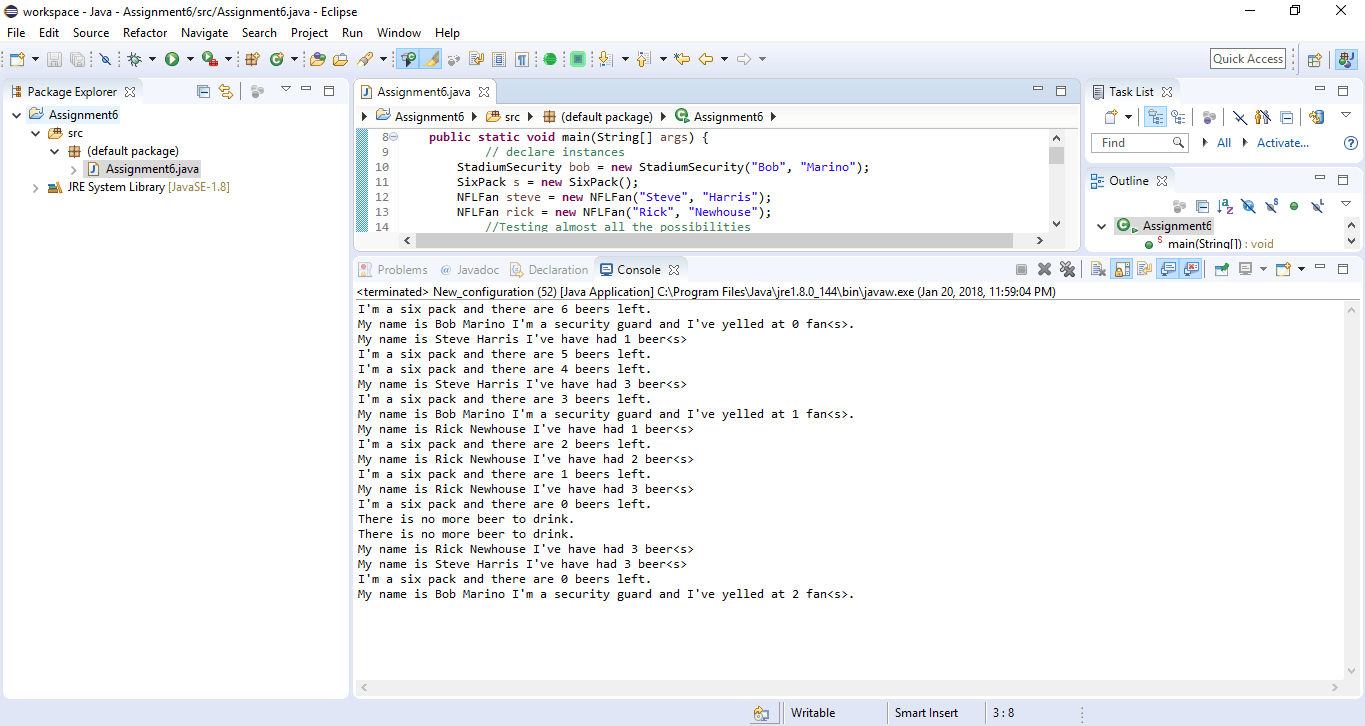1365x726 pixels.
Task: Open Run button dropdown arrow
Action: 189,60
